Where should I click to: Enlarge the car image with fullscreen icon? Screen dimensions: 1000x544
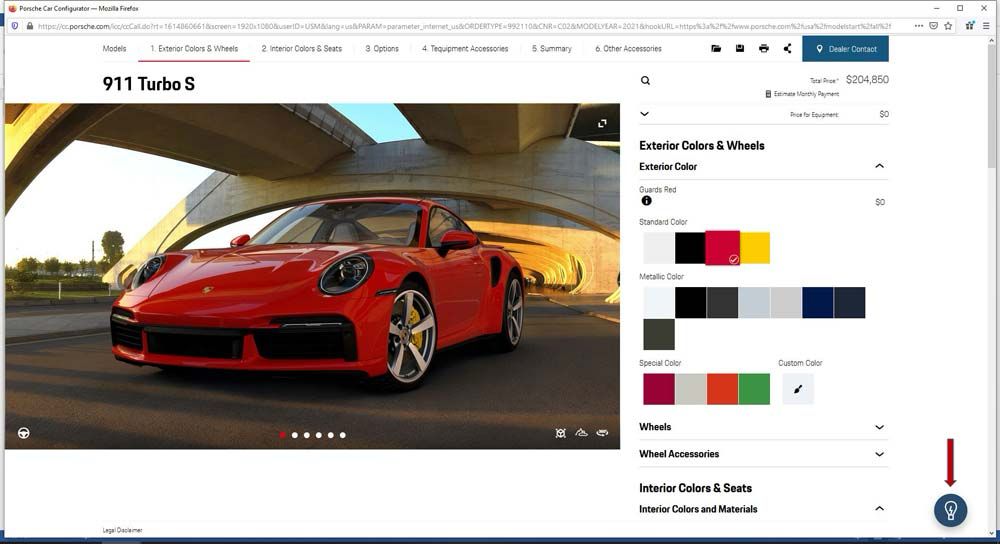[602, 123]
